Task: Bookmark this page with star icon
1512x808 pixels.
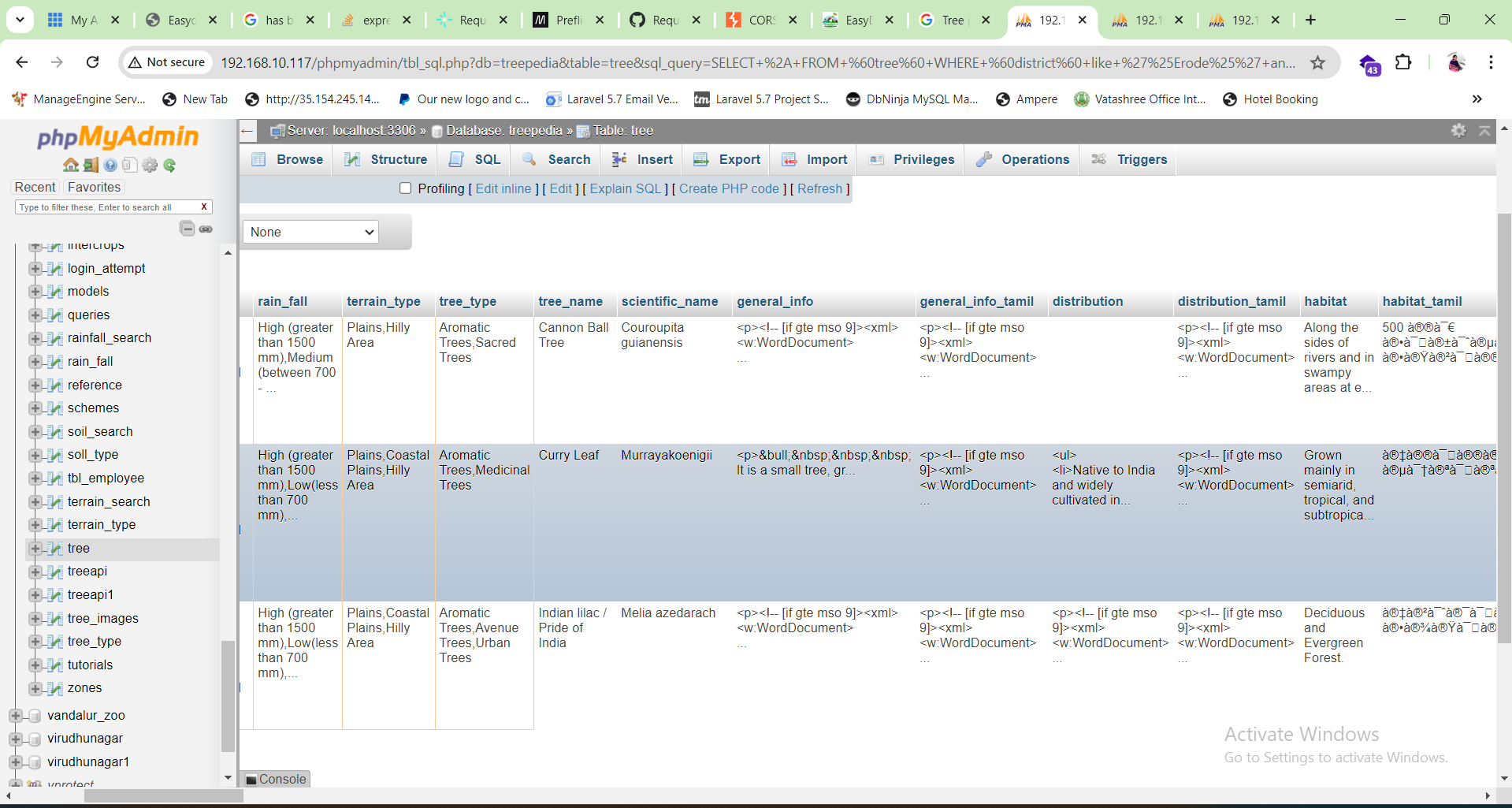Action: (1317, 62)
